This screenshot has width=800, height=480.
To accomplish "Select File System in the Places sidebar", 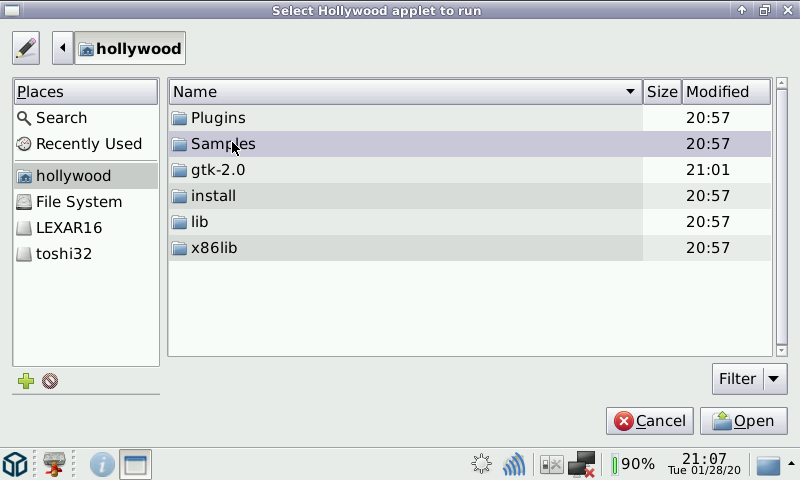I will [x=78, y=202].
